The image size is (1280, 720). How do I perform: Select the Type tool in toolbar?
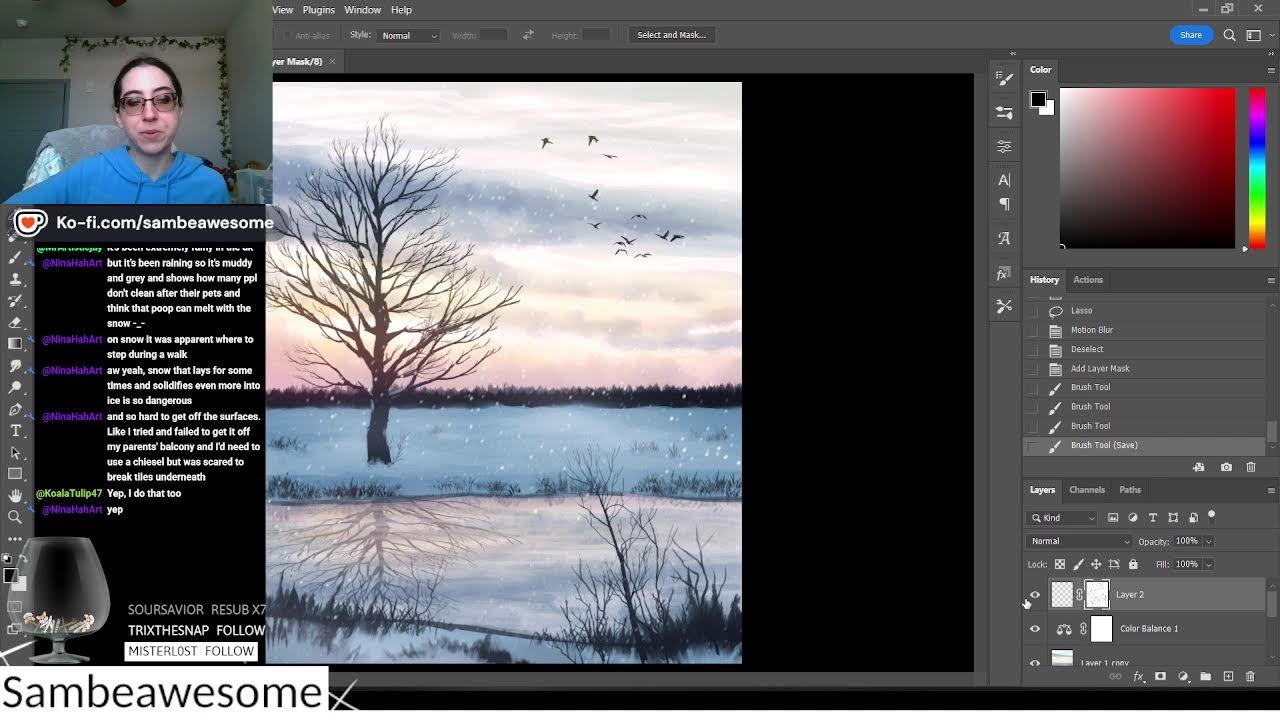point(15,431)
